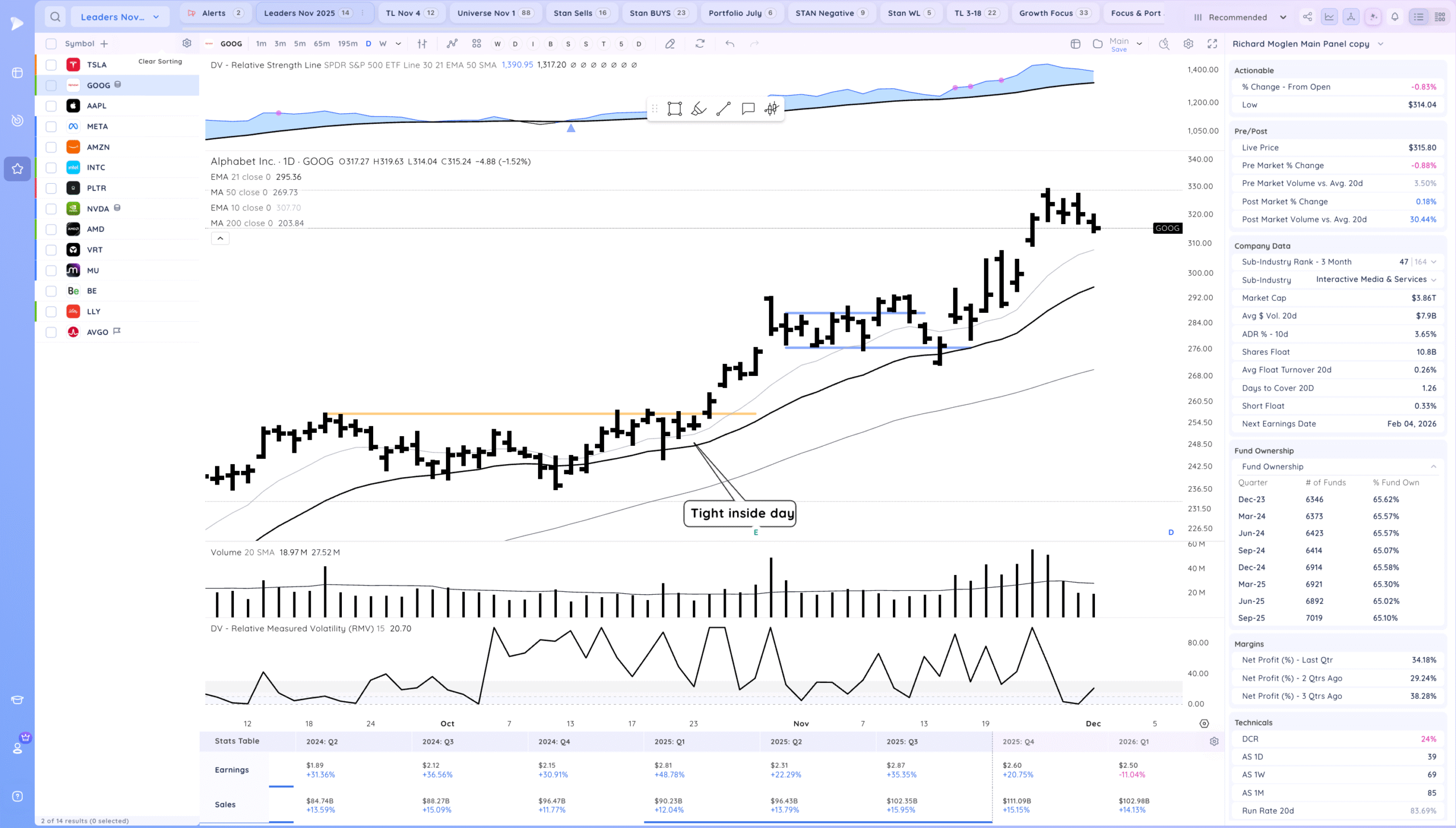Collapse the Fund Ownership section
Viewport: 1456px width, 828px height.
[1433, 467]
